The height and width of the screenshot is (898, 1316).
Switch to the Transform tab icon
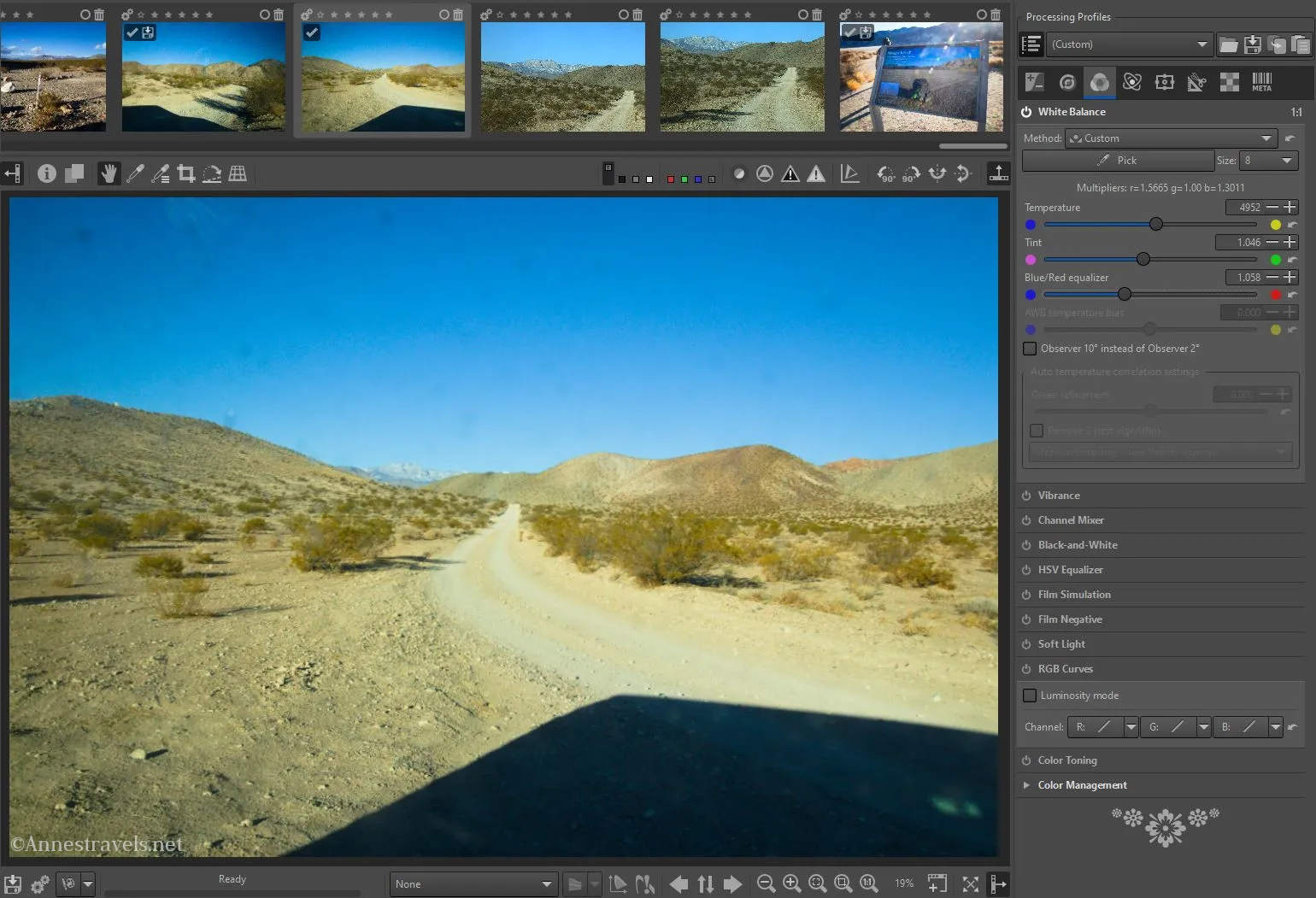(1197, 82)
